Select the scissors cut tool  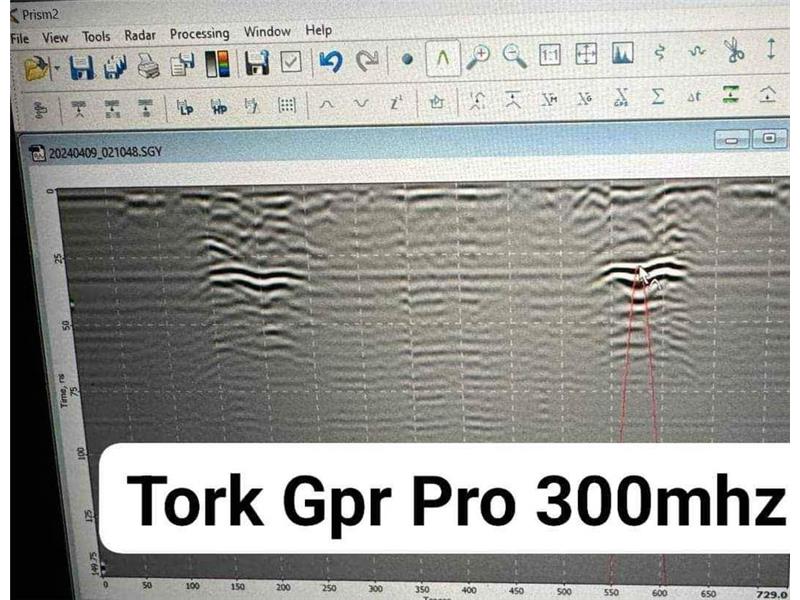pyautogui.click(x=734, y=50)
